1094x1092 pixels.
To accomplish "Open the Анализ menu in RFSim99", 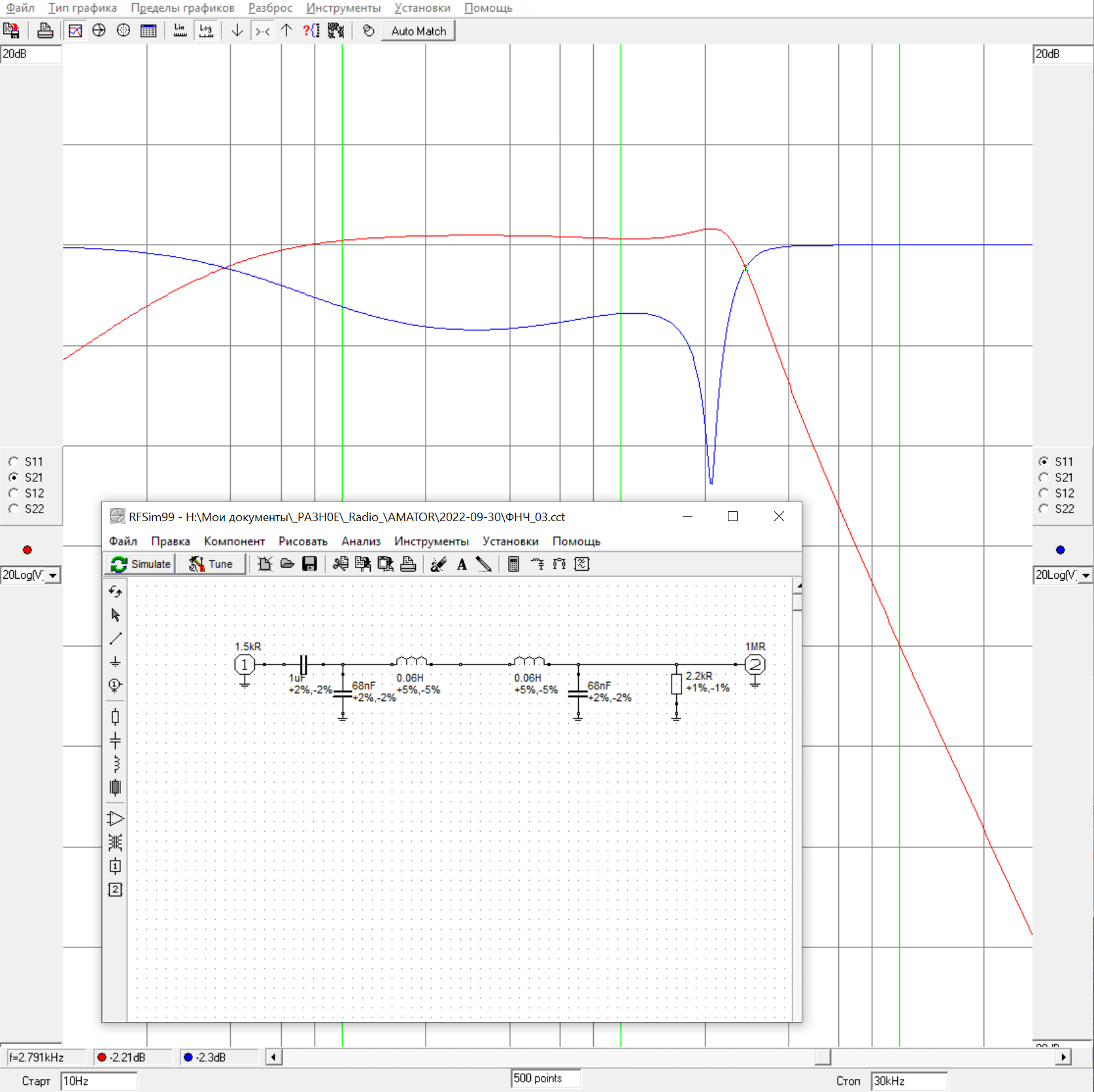I will coord(360,541).
